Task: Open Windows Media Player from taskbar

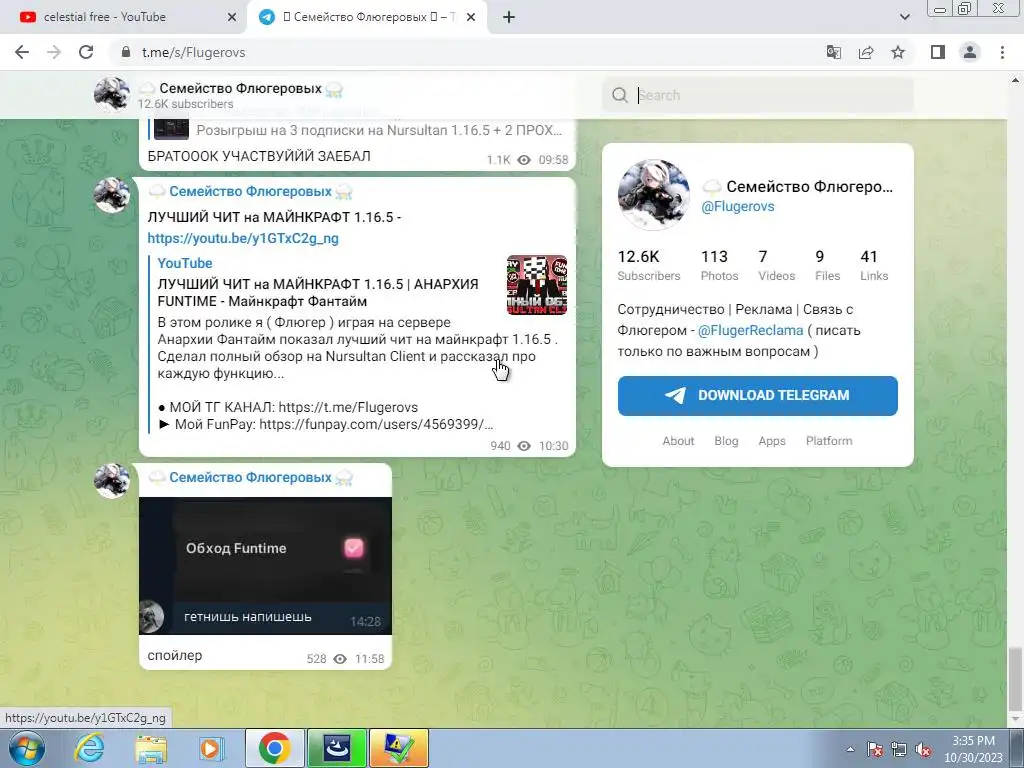Action: (x=212, y=748)
